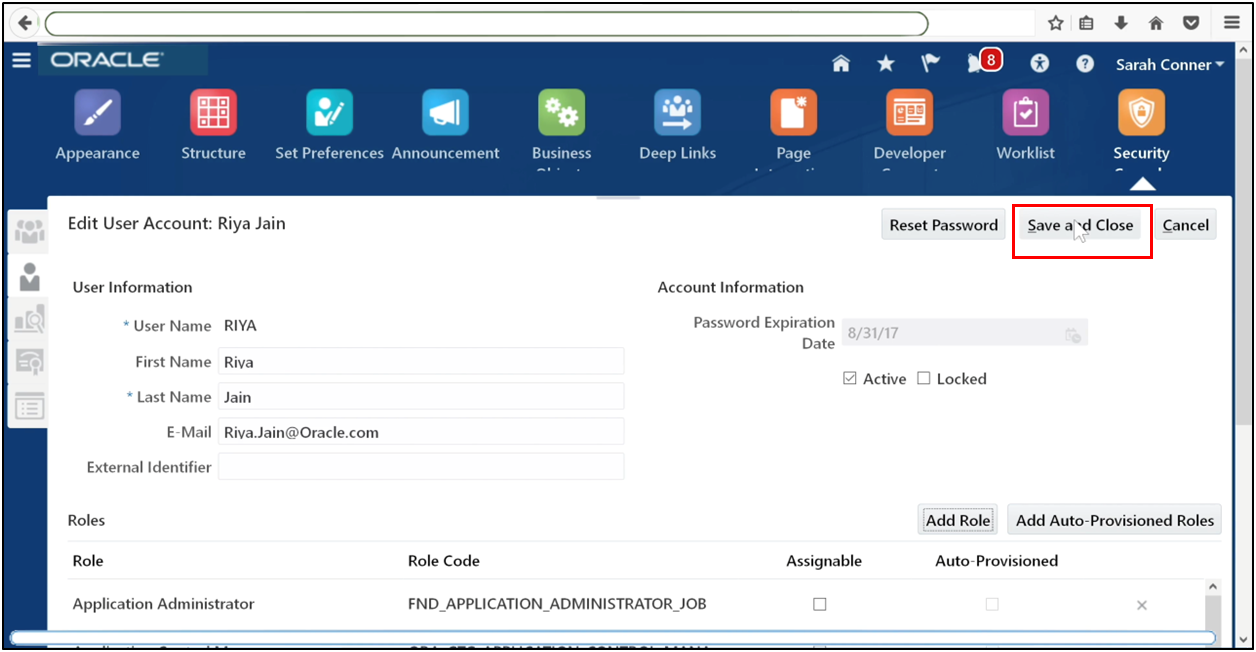Select the Worklist icon
Viewport: 1256px width, 652px height.
click(1025, 113)
